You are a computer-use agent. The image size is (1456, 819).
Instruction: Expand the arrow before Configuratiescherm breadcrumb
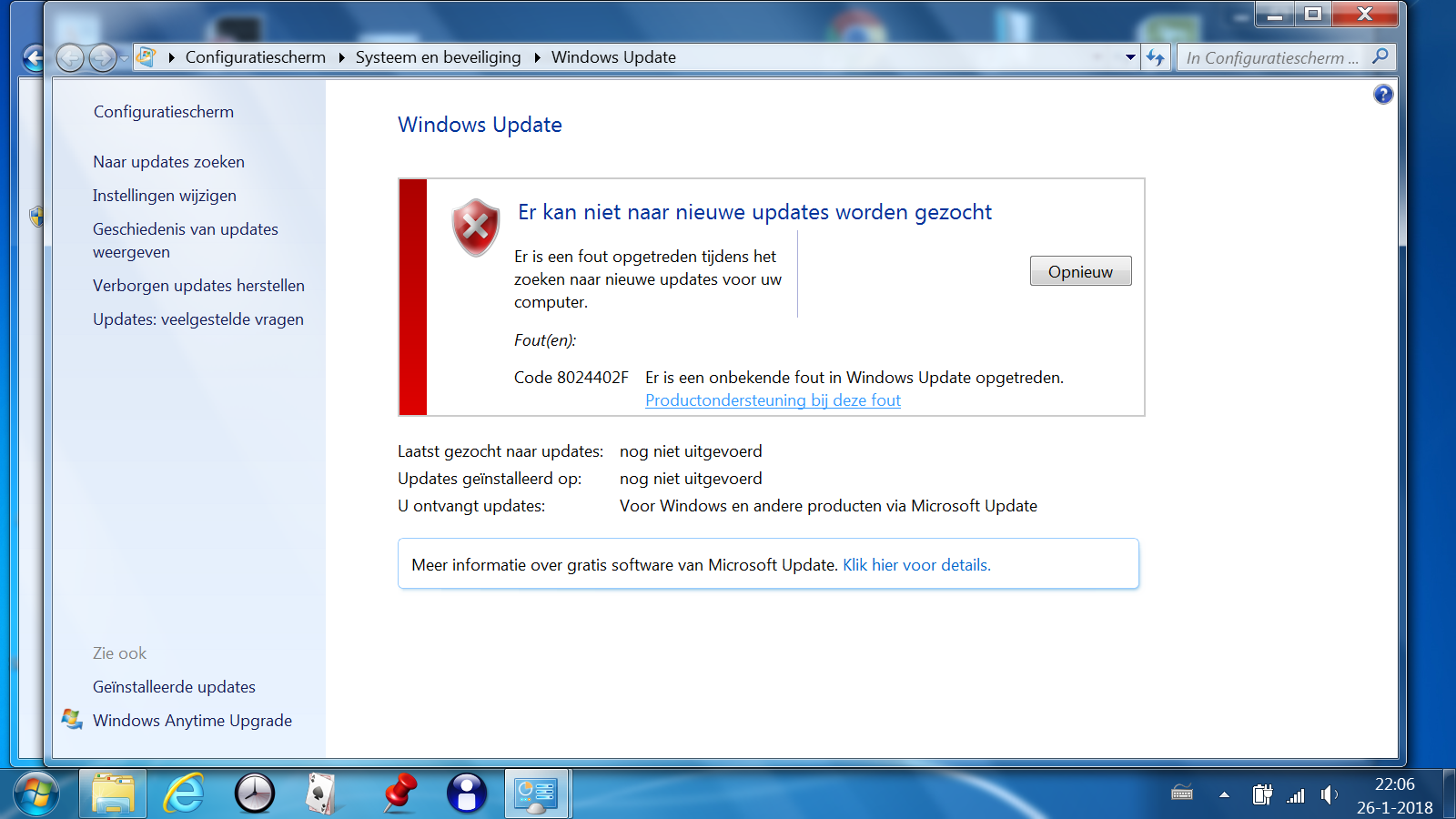(171, 57)
